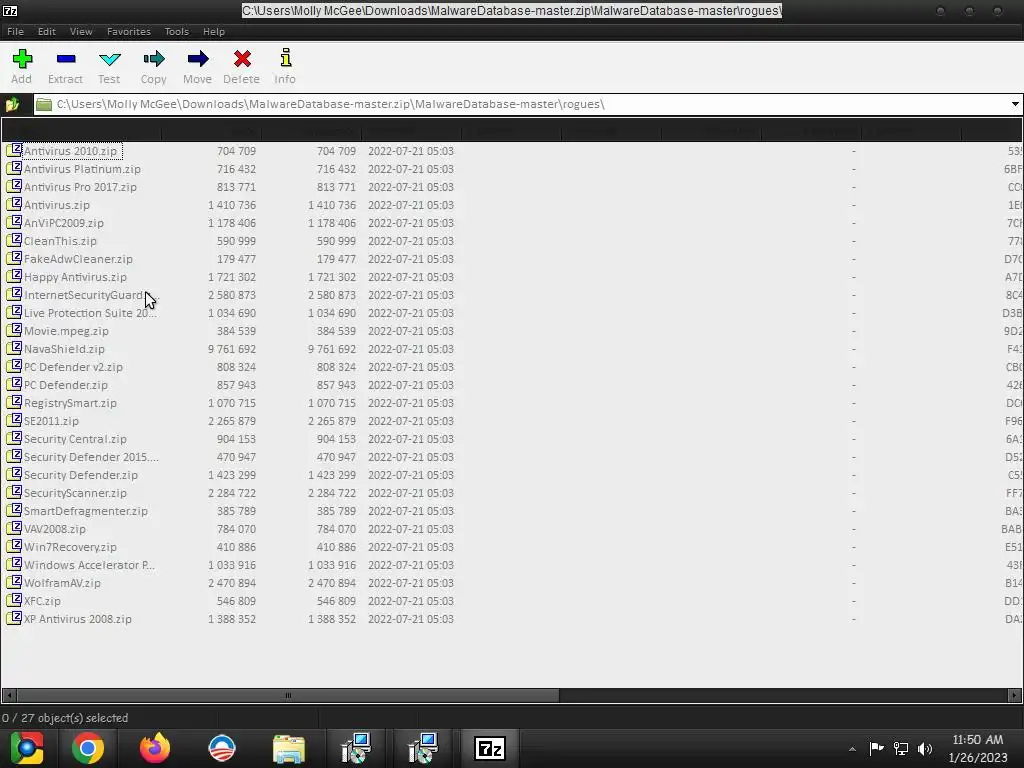Click the red Delete icon
The height and width of the screenshot is (768, 1024).
click(242, 59)
